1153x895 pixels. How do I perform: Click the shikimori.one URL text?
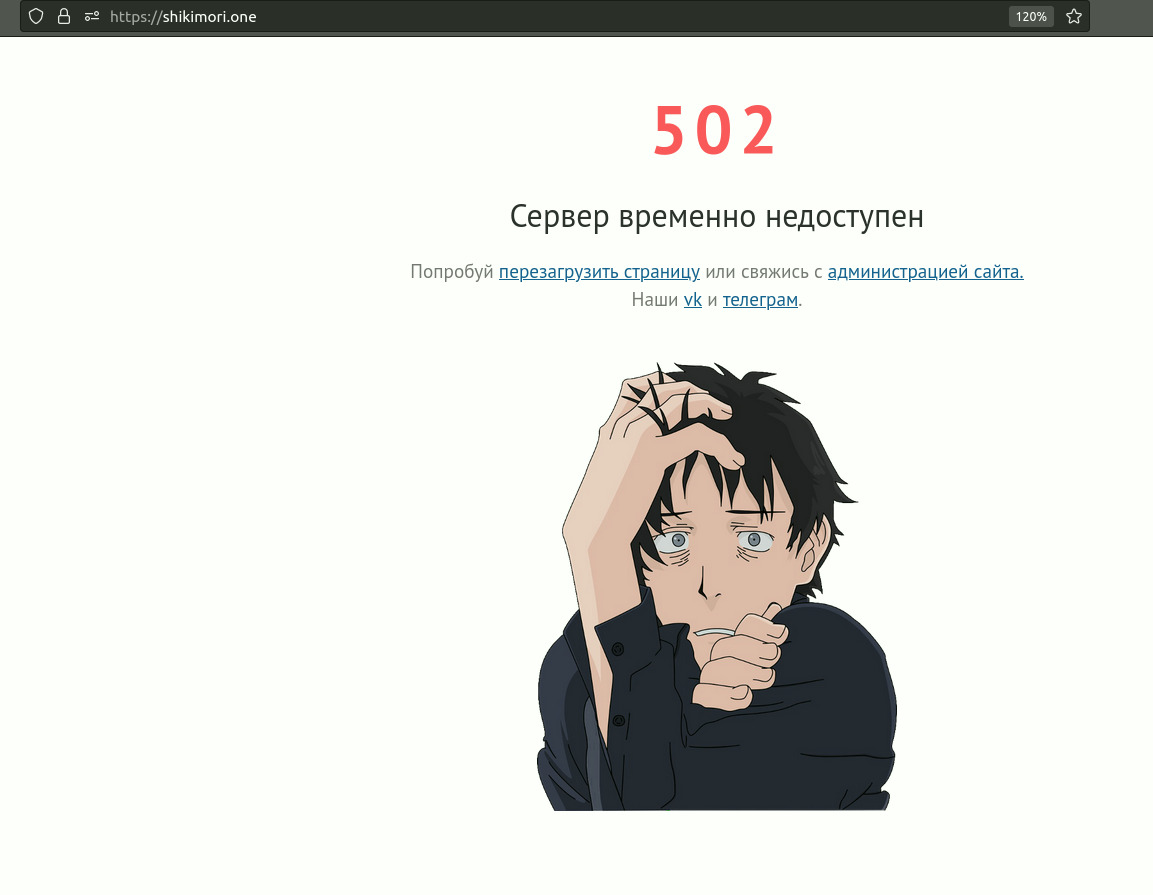tap(183, 16)
